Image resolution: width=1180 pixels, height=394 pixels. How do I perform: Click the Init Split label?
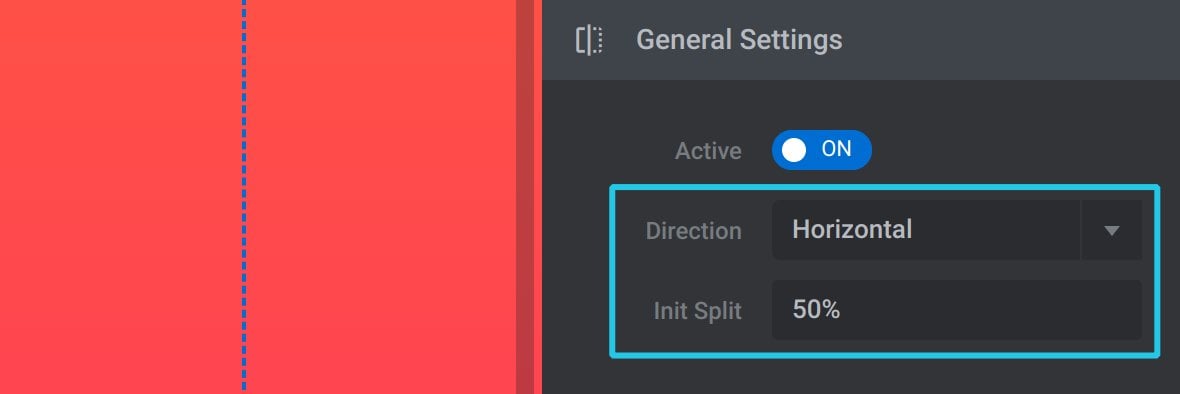click(698, 311)
